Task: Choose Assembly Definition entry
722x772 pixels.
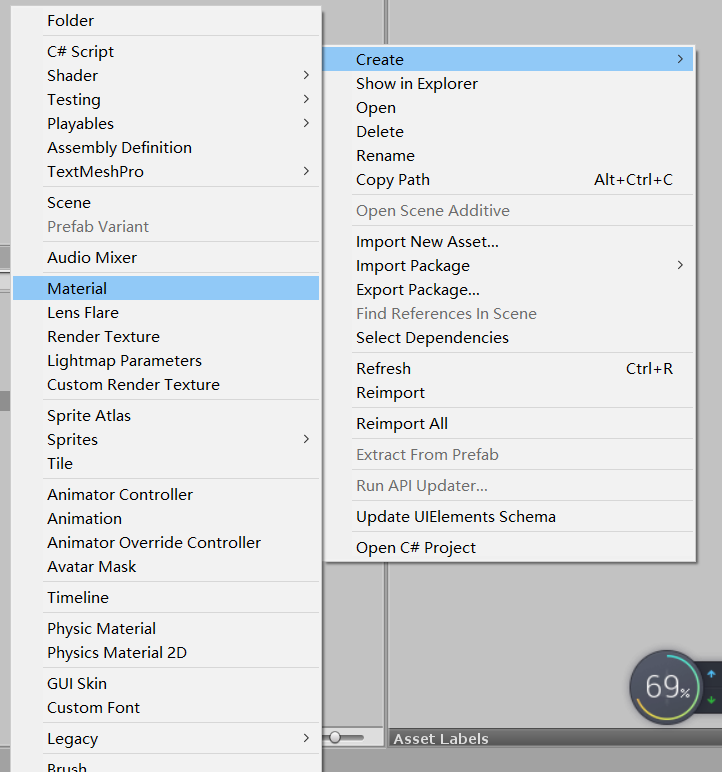Action: tap(166, 148)
